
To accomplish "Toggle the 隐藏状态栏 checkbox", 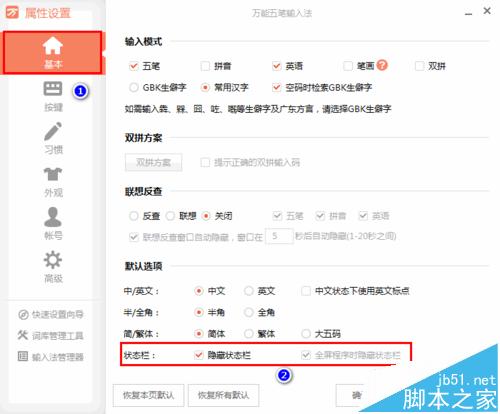I will pos(199,355).
